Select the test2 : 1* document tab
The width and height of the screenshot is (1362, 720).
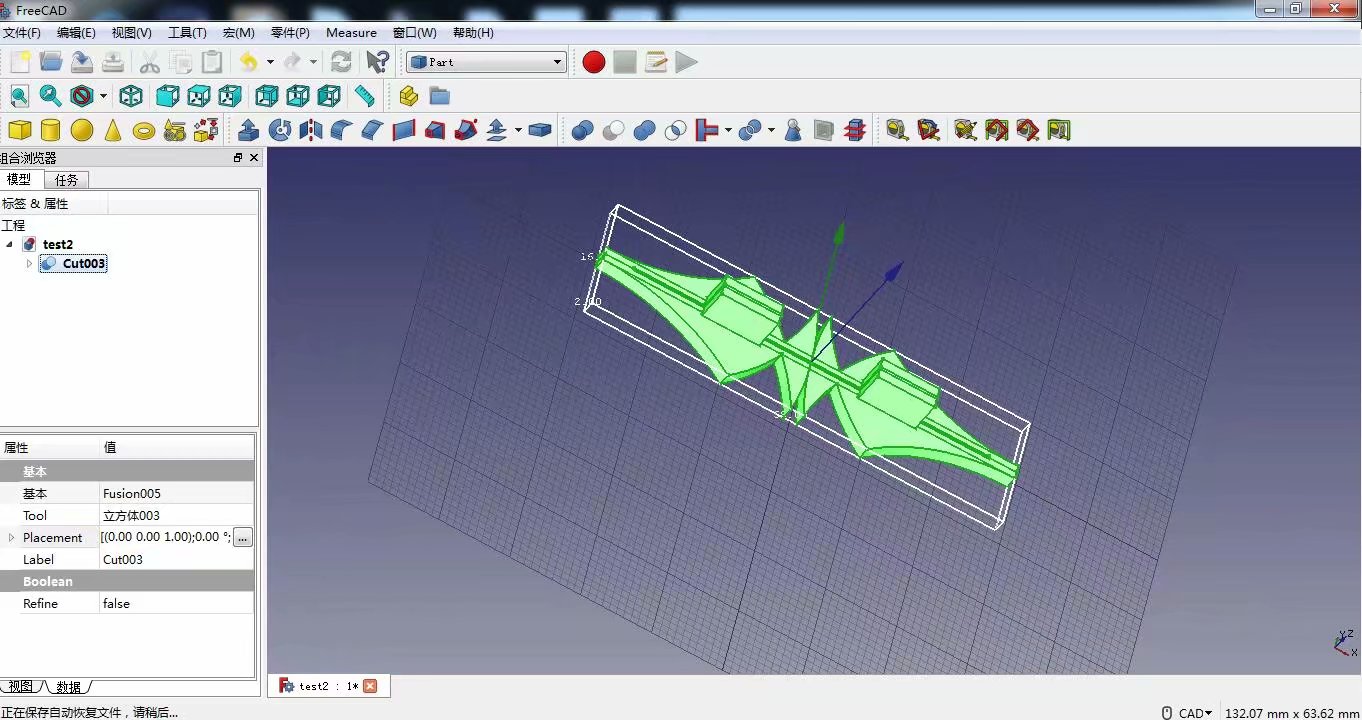(x=328, y=686)
